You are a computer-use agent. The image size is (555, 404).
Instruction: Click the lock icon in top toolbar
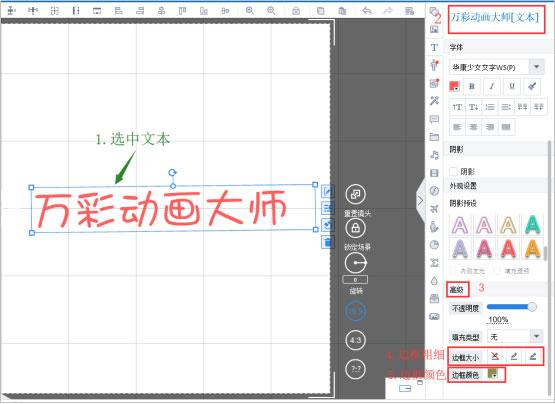pyautogui.click(x=296, y=11)
